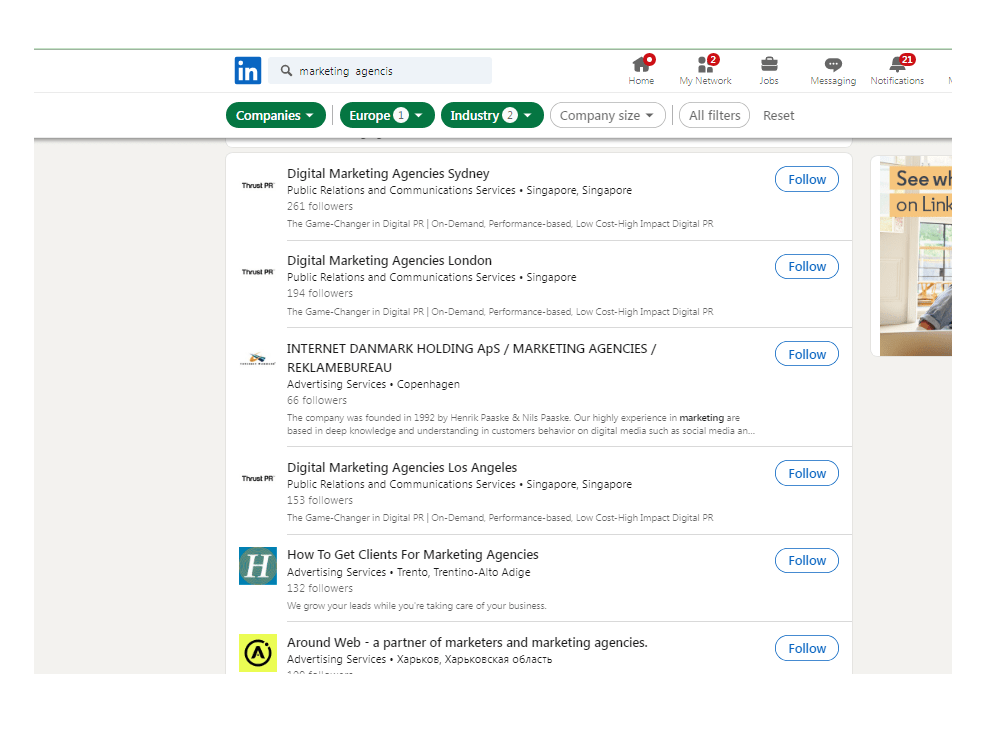Open Around Web partner of marketers page
The width and height of the screenshot is (1000, 750).
point(467,642)
